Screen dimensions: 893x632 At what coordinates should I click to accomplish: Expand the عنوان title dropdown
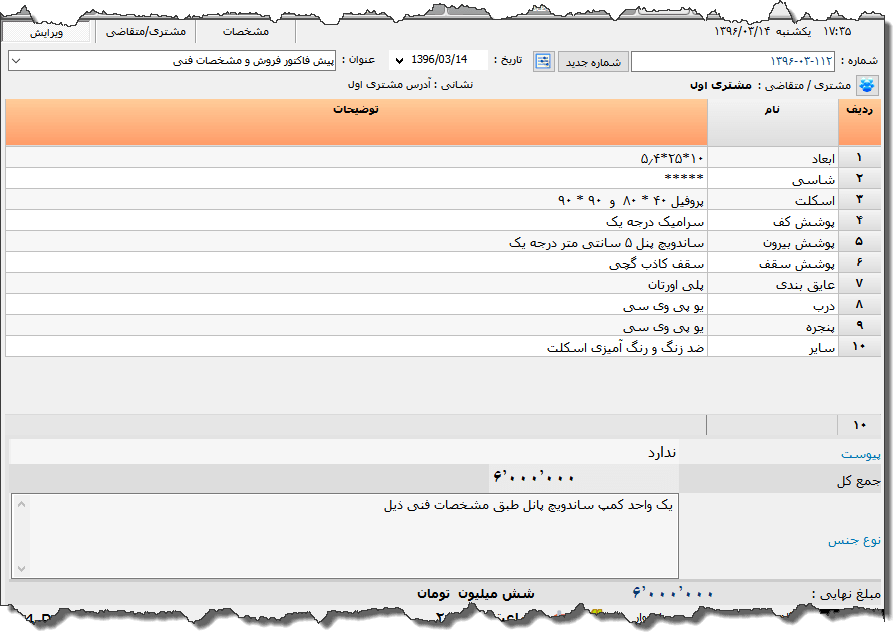pos(16,62)
